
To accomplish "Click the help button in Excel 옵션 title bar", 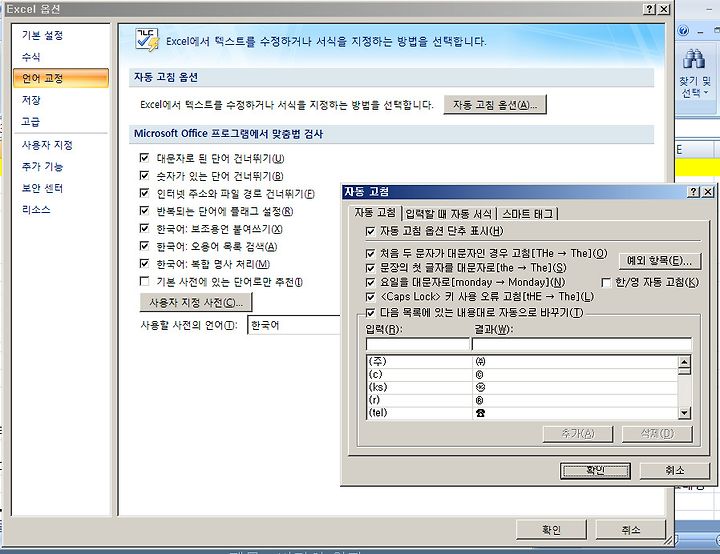I will coord(649,9).
